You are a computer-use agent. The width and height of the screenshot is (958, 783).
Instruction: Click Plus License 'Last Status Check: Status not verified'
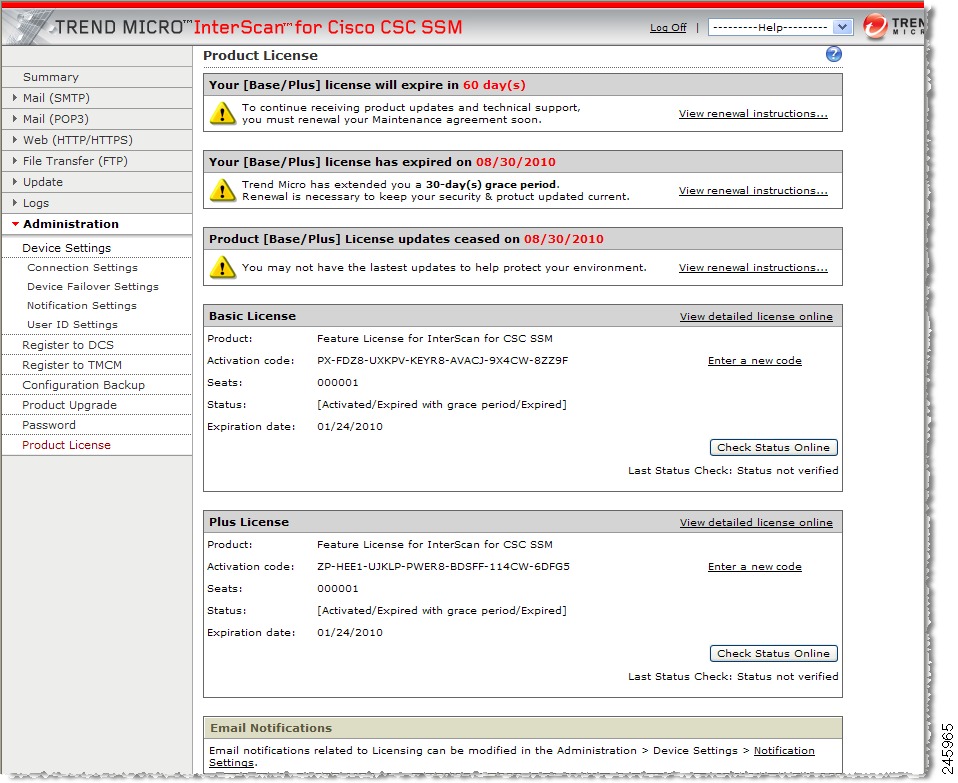tap(733, 676)
